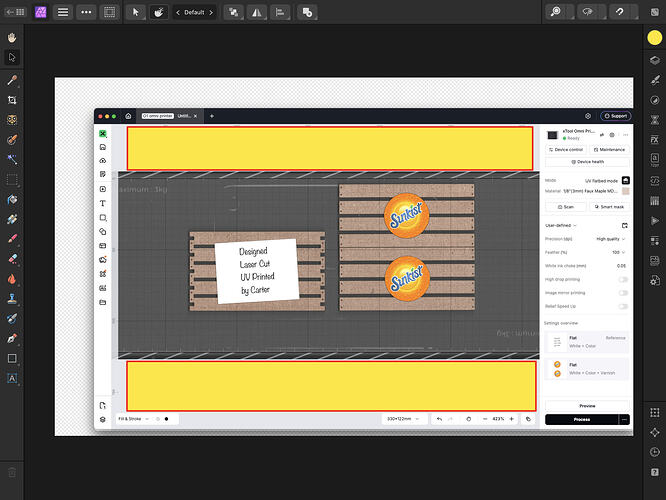Open the code brackets panel icon

[x=655, y=181]
